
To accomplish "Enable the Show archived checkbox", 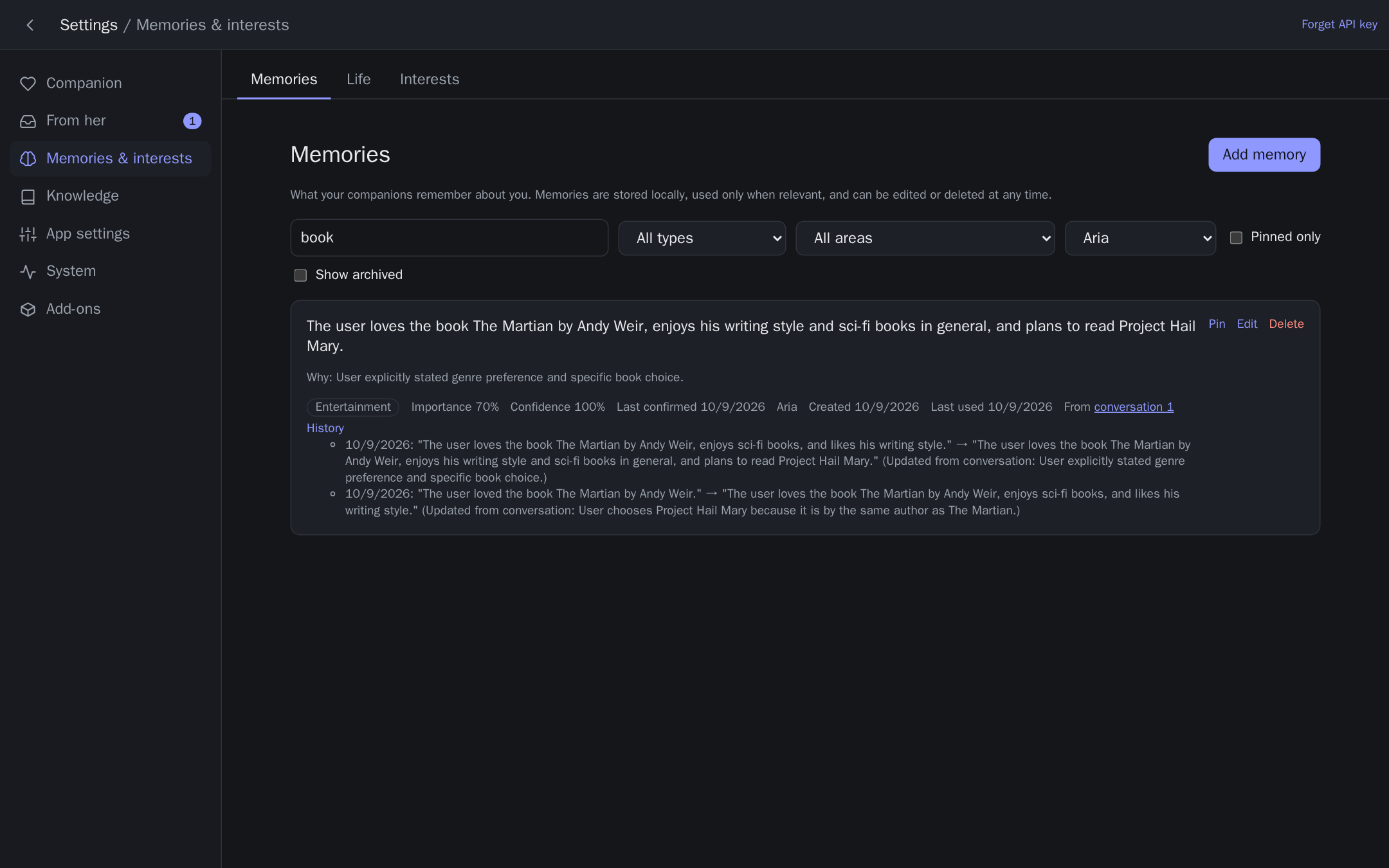I will click(x=300, y=275).
